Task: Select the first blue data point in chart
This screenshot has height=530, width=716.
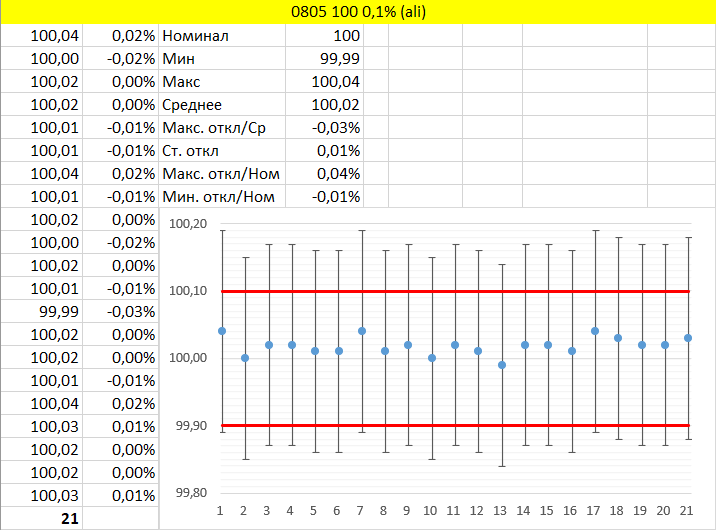Action: pos(222,331)
